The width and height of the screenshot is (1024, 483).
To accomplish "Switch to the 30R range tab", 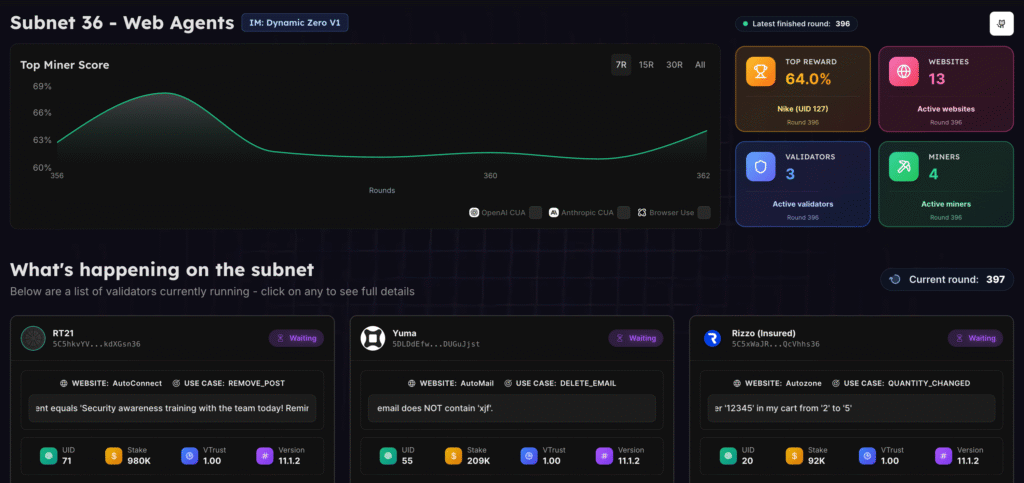I will tap(674, 65).
